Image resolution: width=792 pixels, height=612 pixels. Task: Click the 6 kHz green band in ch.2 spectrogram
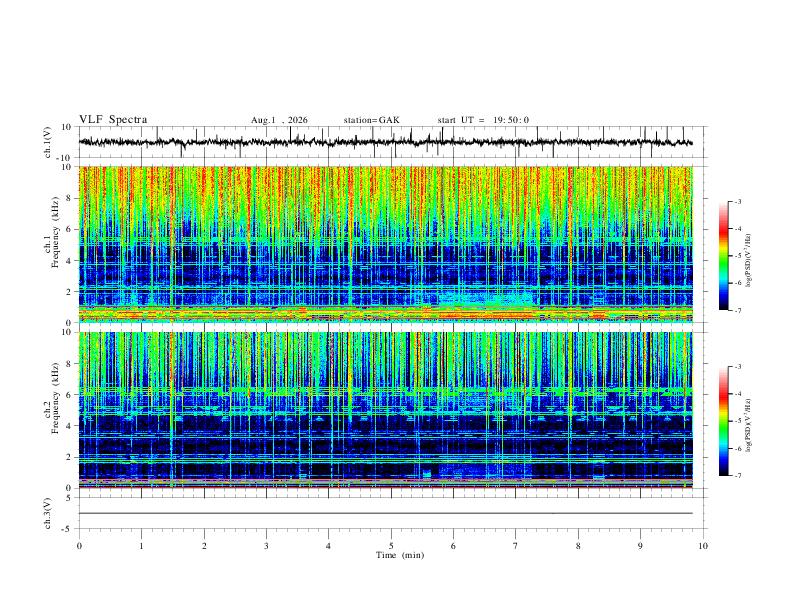(x=385, y=391)
